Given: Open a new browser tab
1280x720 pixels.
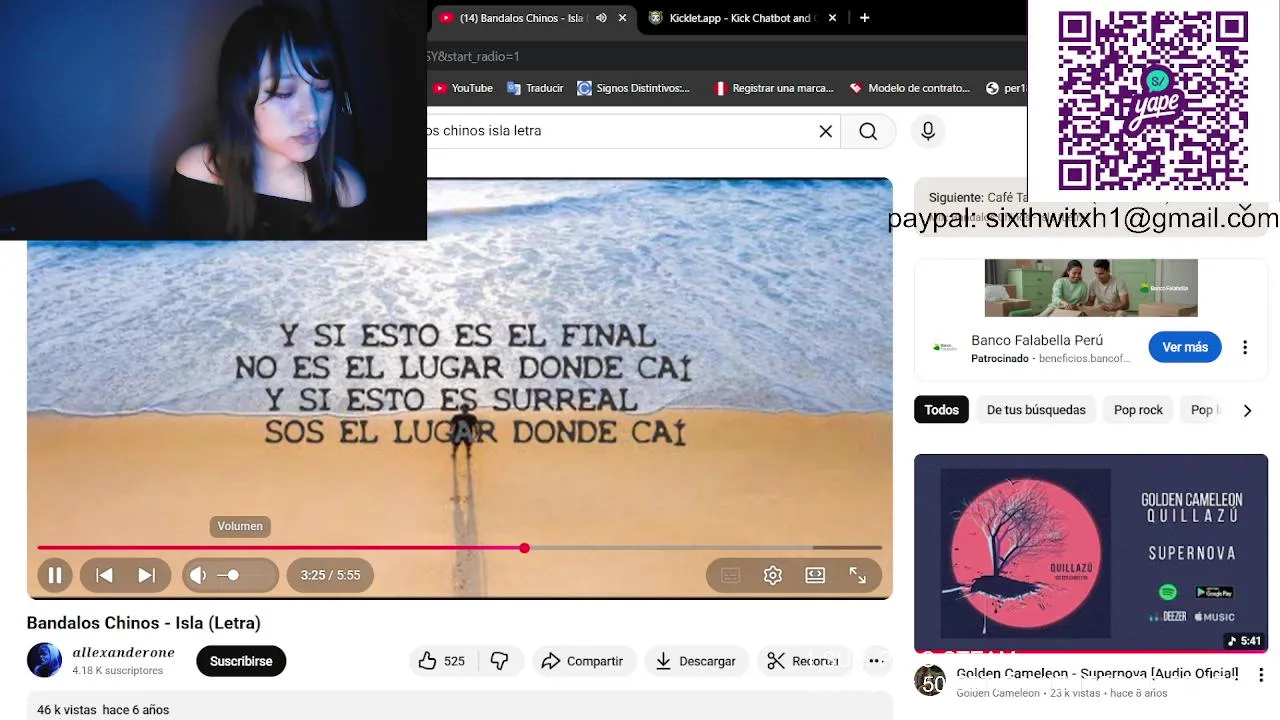Looking at the screenshot, I should (x=864, y=18).
